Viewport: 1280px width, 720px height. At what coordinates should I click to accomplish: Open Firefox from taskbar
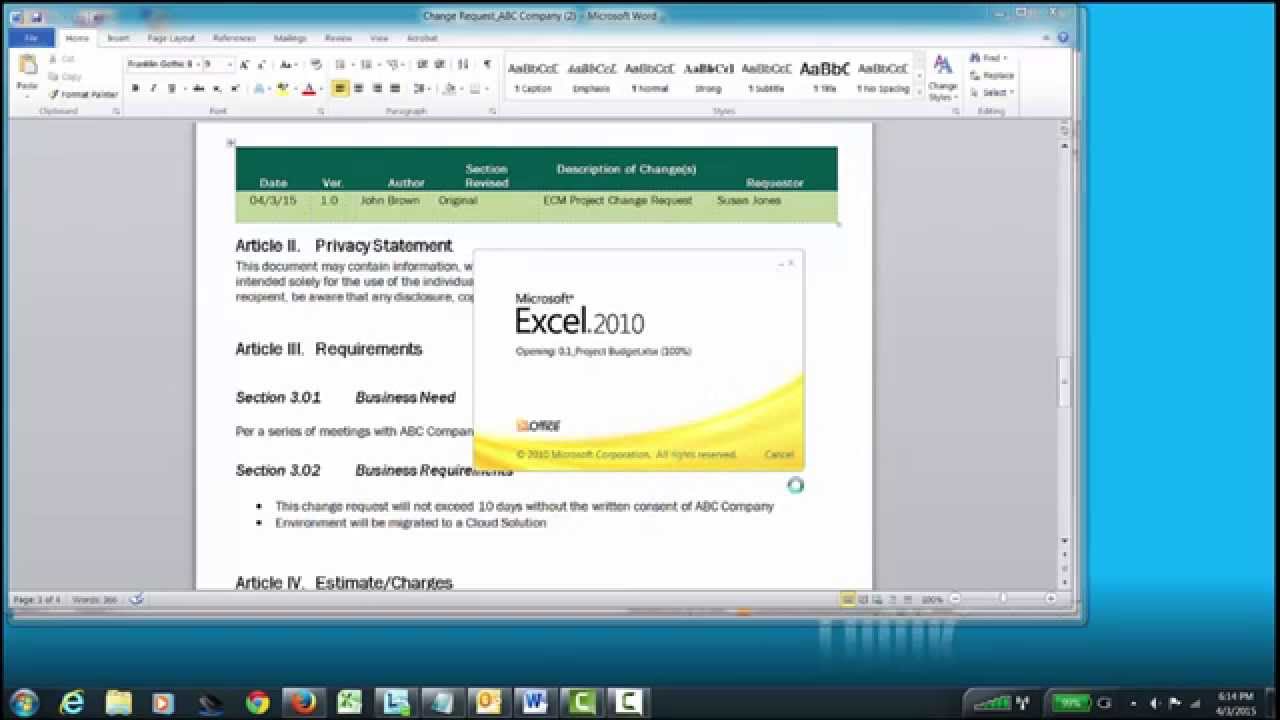click(303, 703)
